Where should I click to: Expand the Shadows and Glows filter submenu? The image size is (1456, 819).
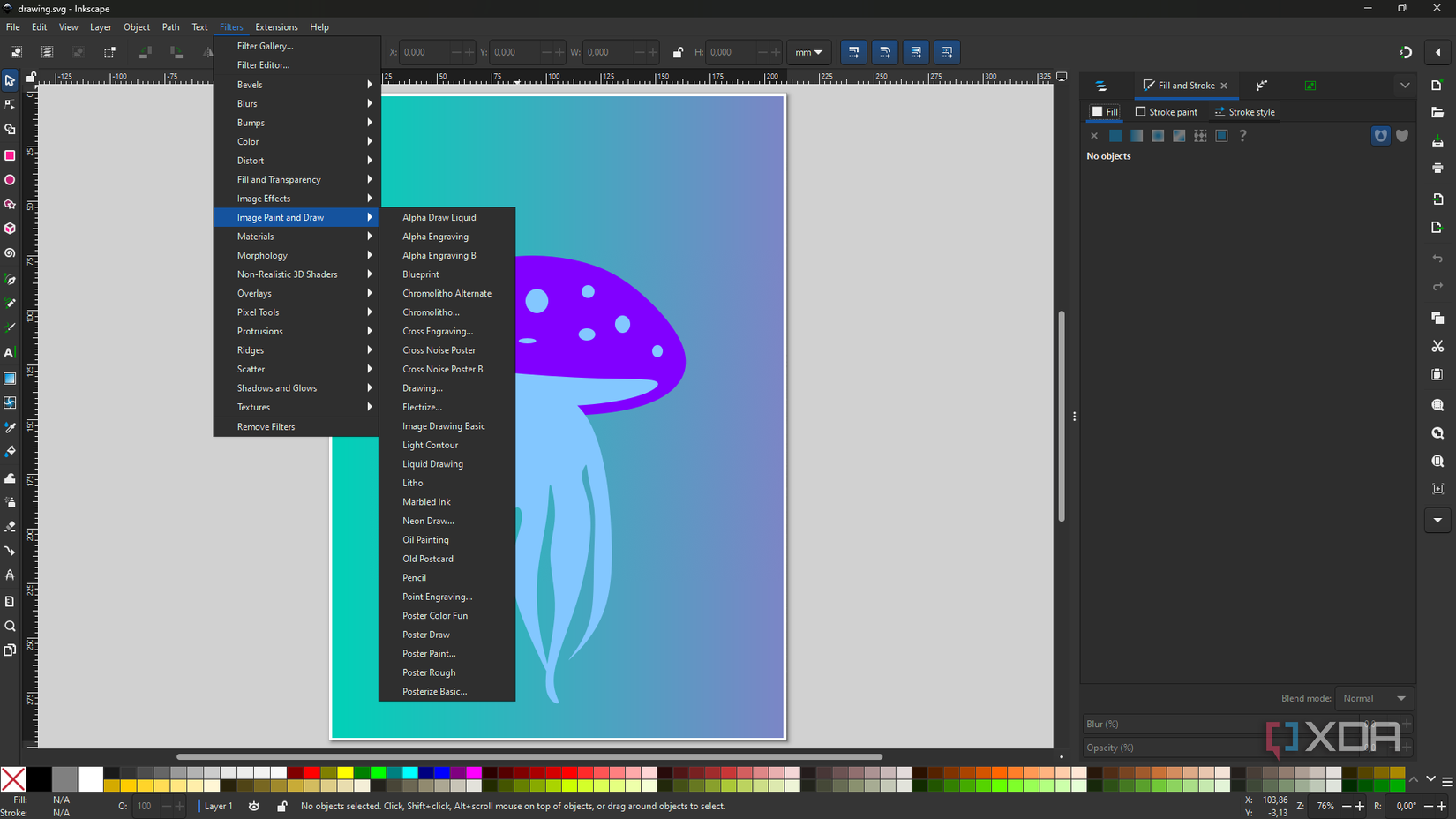click(x=276, y=387)
